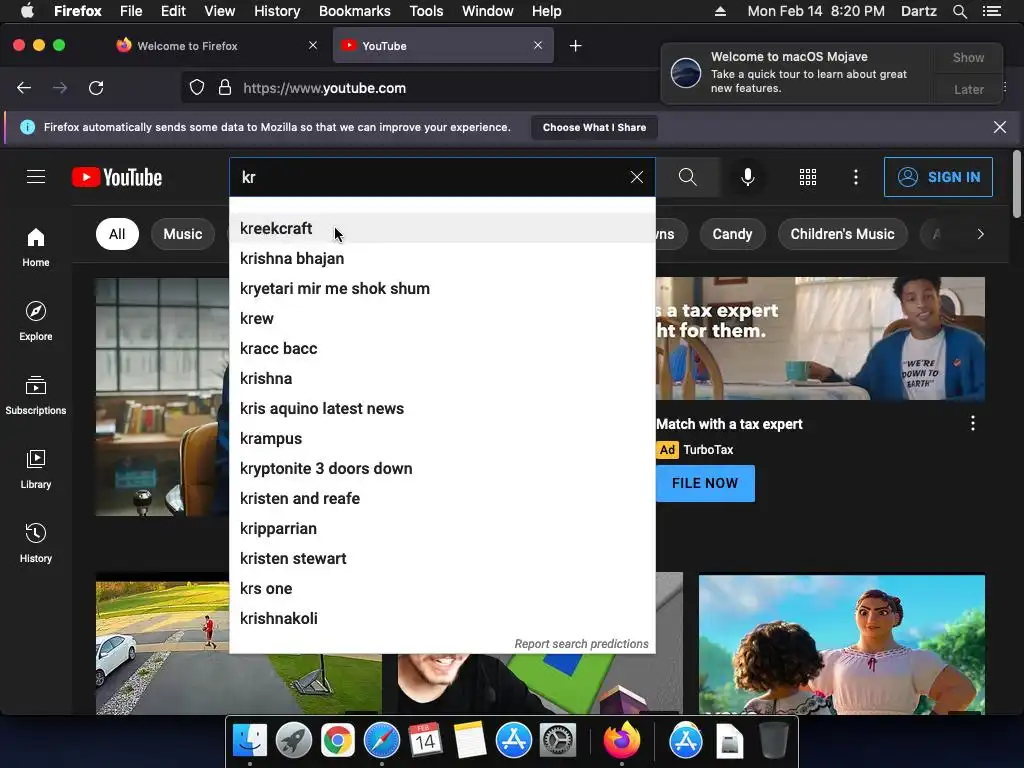Choose the plain krishna suggestion
The width and height of the screenshot is (1024, 768).
point(442,379)
